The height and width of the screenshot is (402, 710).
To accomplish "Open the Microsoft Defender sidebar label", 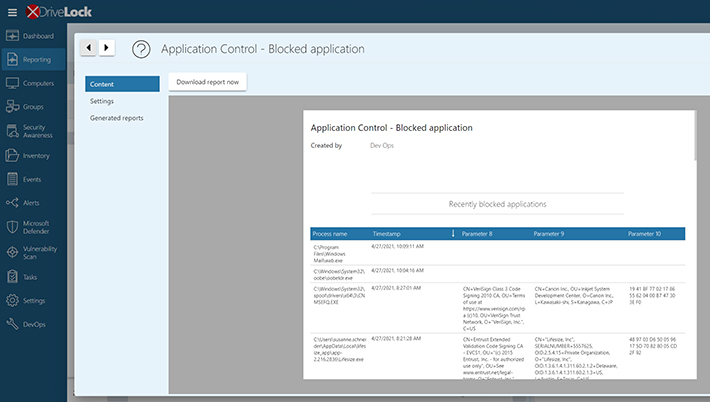I will pos(36,227).
